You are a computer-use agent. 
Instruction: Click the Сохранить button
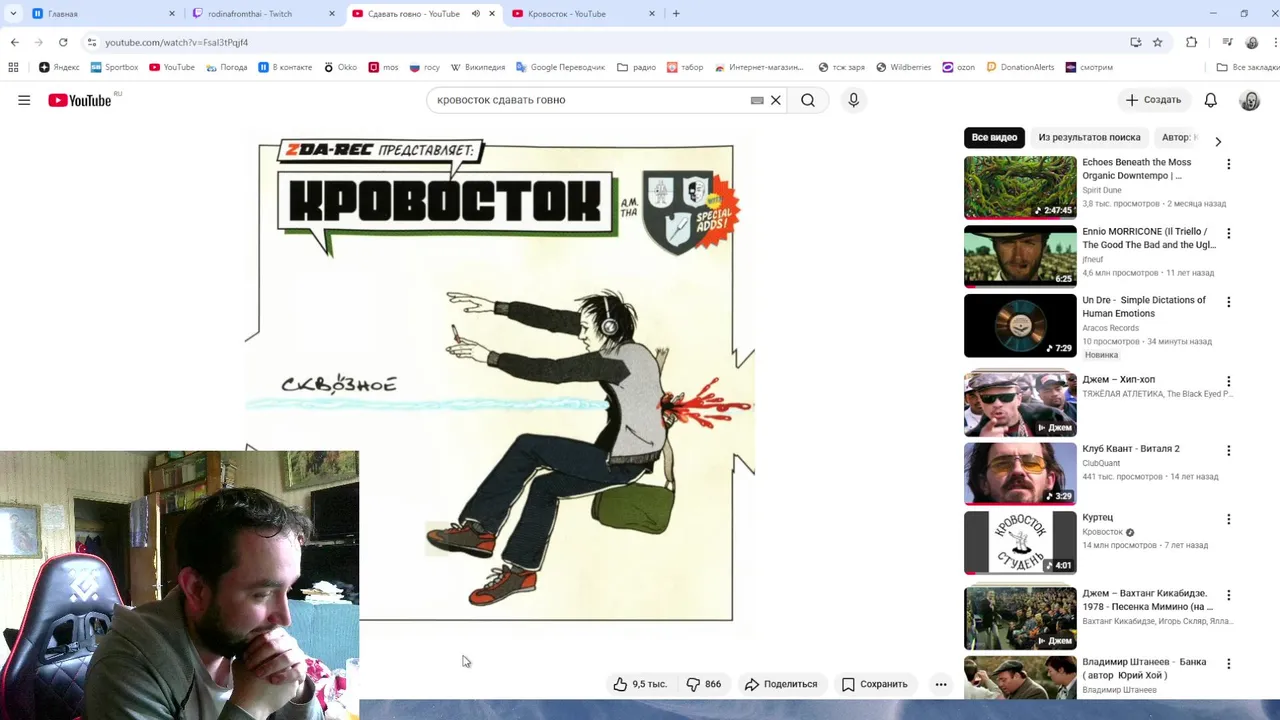coord(874,684)
